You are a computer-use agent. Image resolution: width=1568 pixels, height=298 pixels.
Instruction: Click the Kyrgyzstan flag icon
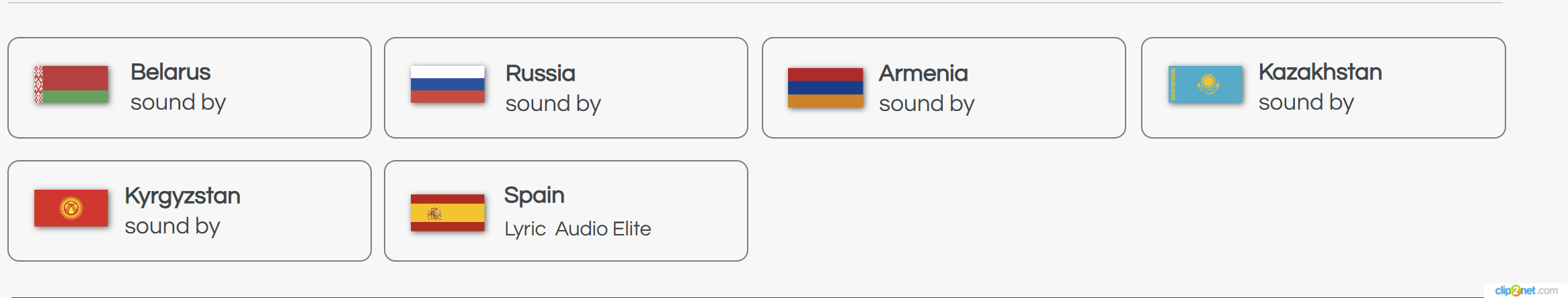pos(71,208)
